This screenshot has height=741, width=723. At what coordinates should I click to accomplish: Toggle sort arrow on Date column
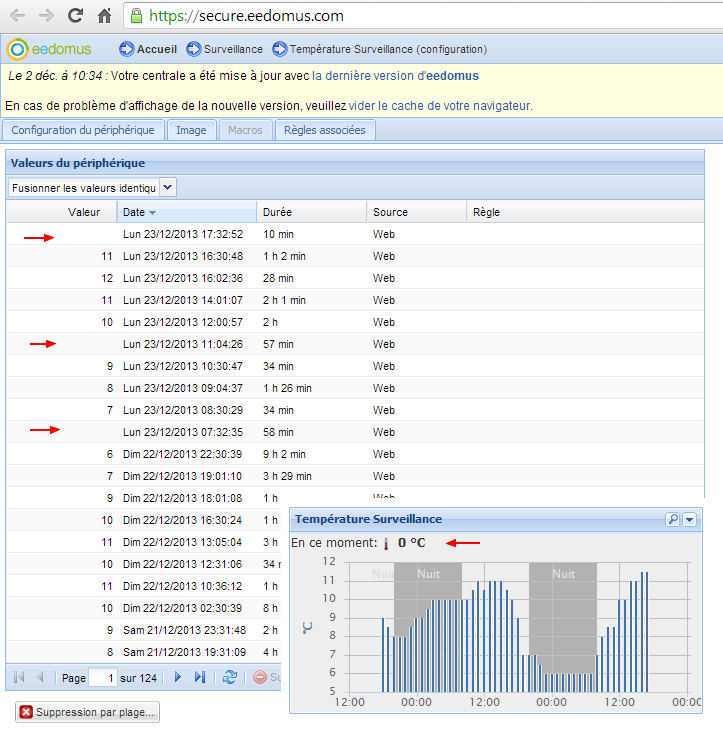(152, 213)
